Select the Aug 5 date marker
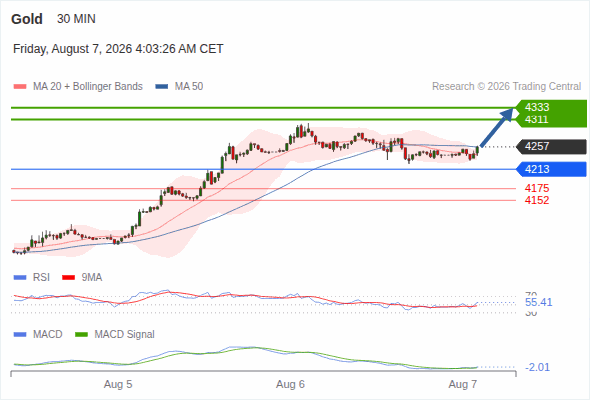Image resolution: width=590 pixels, height=400 pixels. 118,384
